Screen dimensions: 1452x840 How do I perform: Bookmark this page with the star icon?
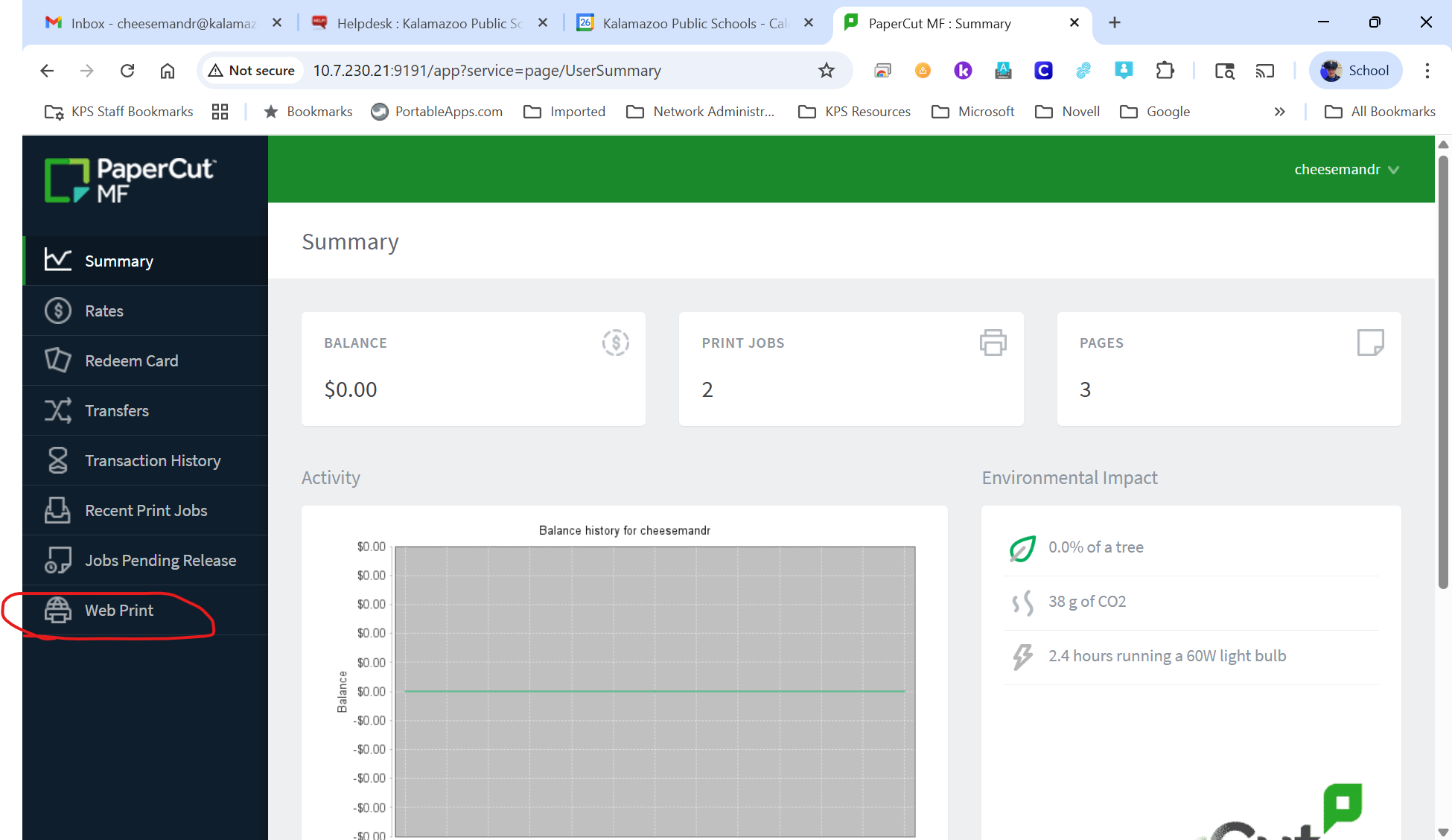point(826,71)
